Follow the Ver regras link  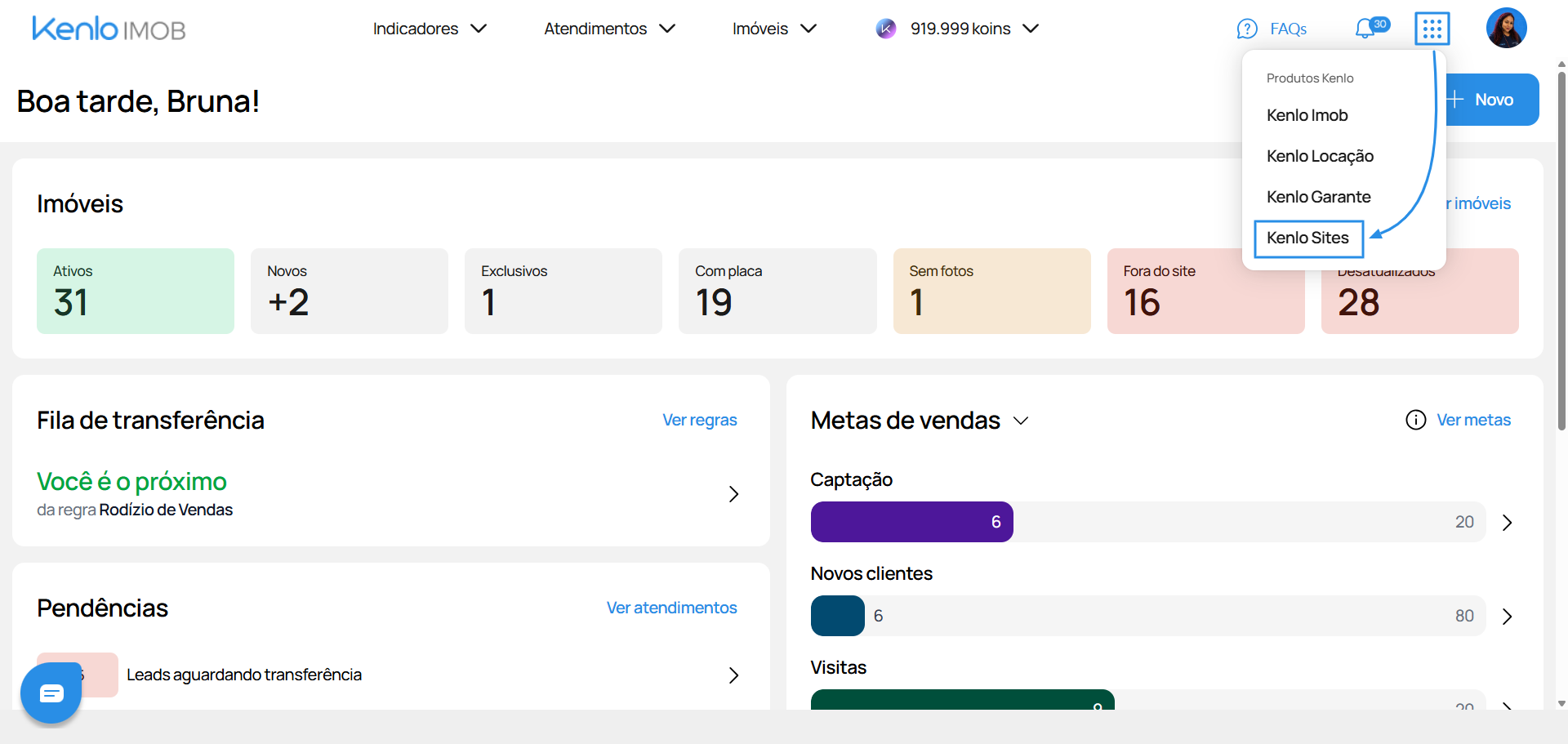(x=699, y=420)
